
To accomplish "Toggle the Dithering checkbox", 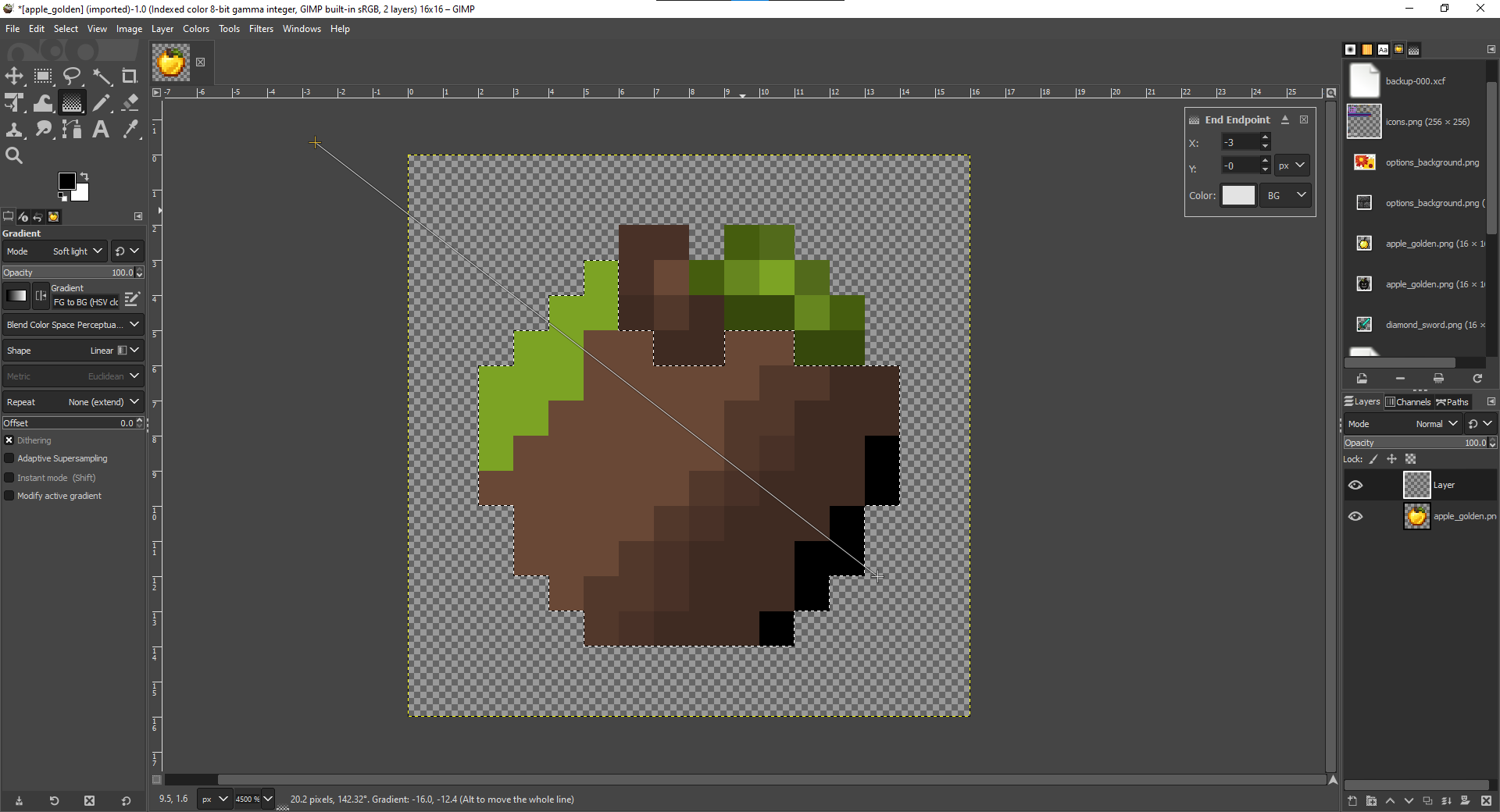I will pos(9,440).
